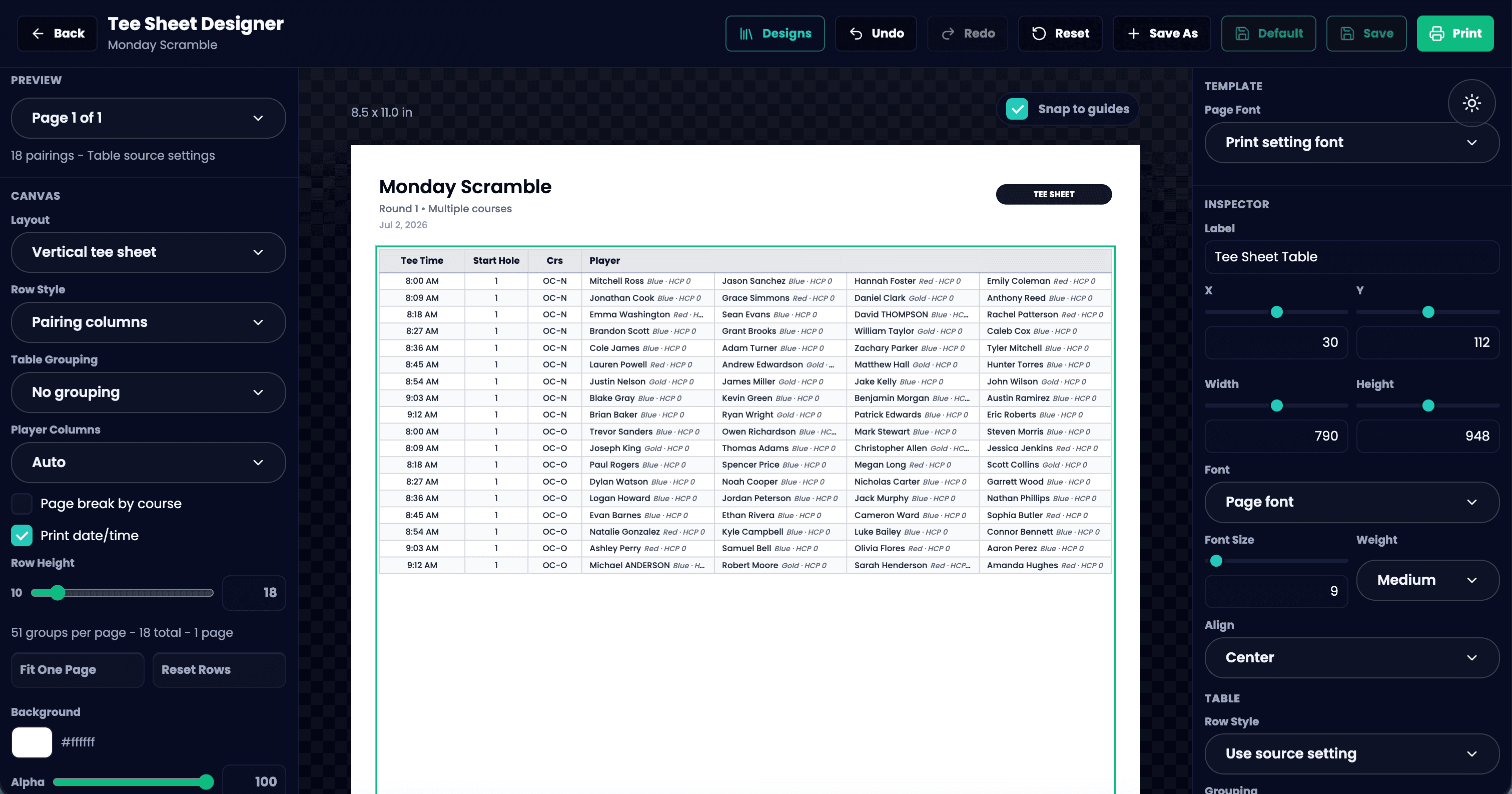Toggle light mode sun icon
Screen dimensions: 1512x794
(1471, 103)
